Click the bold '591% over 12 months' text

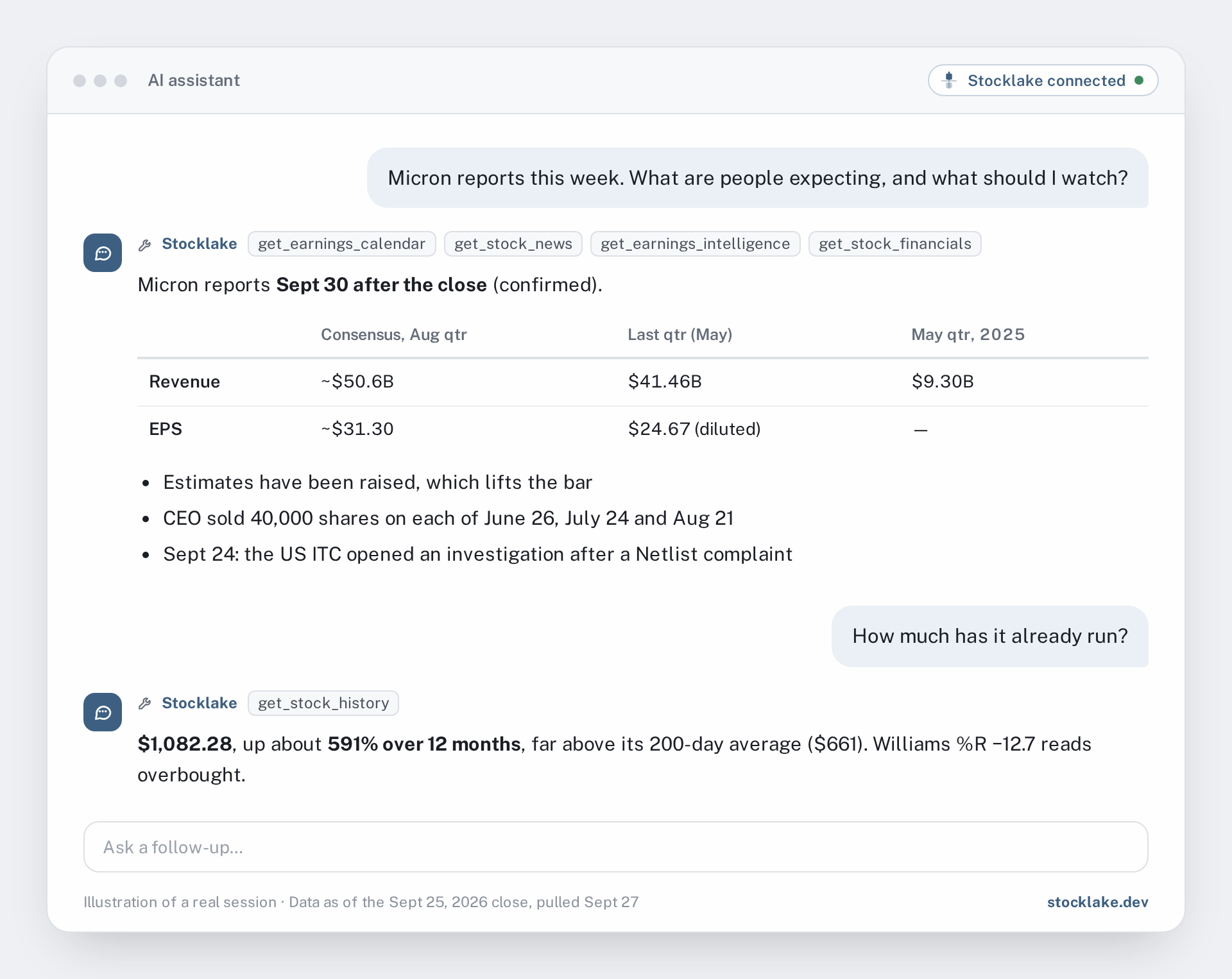424,744
